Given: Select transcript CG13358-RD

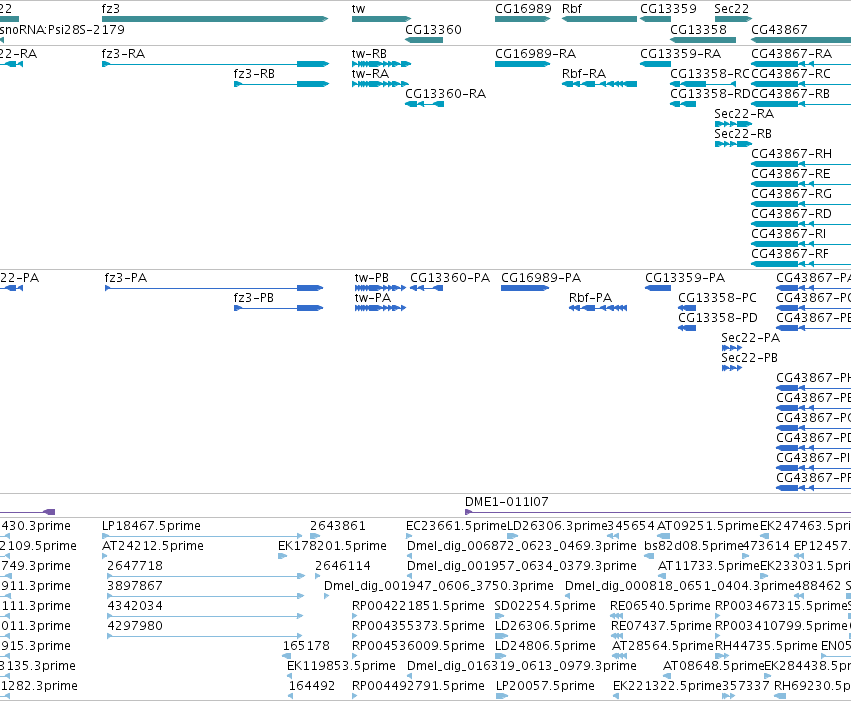Looking at the screenshot, I should [683, 104].
